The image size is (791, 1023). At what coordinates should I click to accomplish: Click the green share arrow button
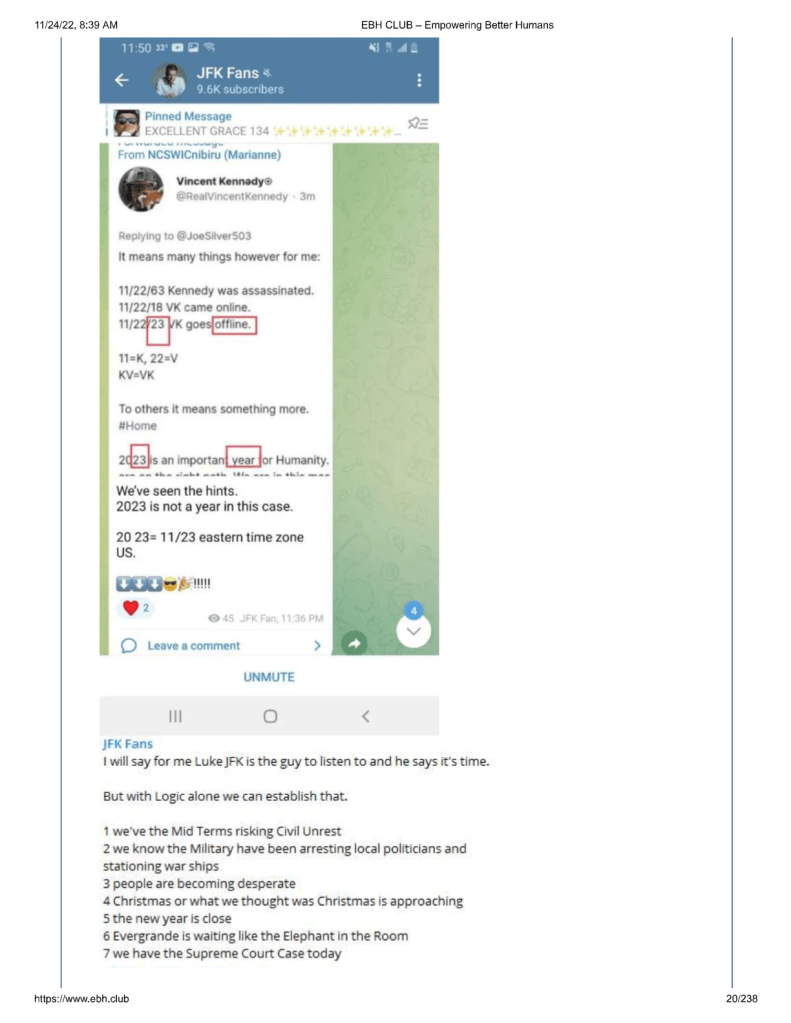point(354,643)
